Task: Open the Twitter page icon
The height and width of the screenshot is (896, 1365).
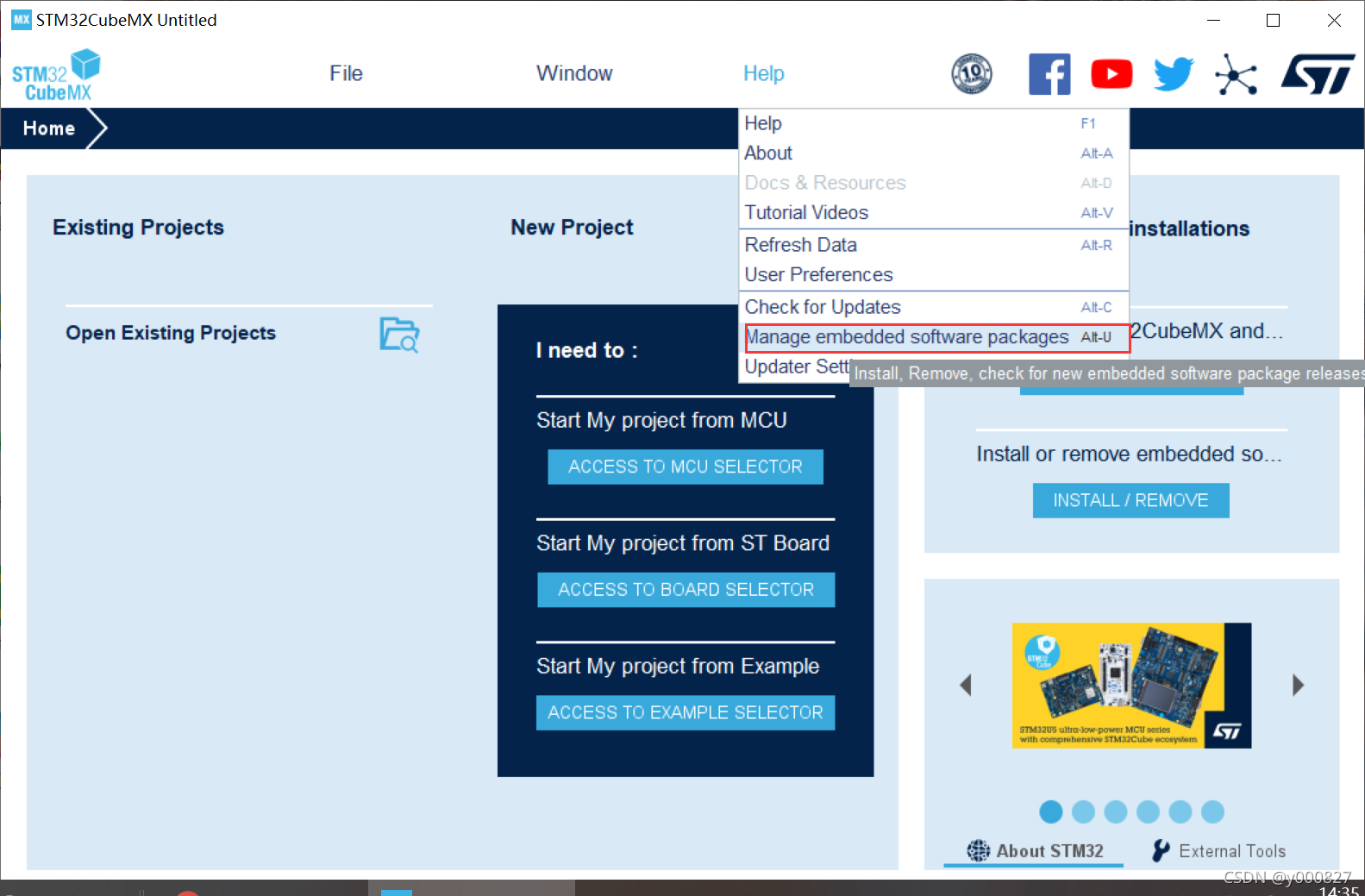Action: tap(1174, 74)
